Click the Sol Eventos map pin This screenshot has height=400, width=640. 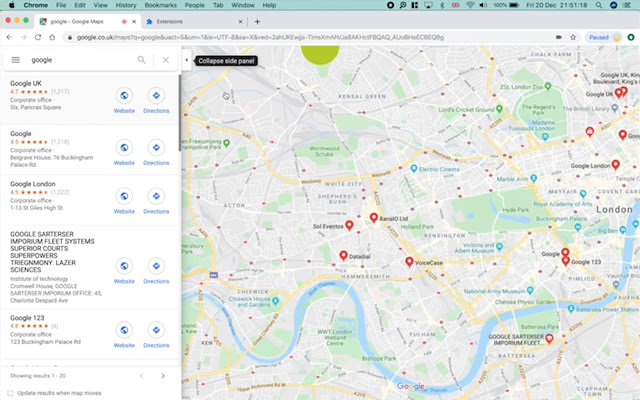pos(349,225)
